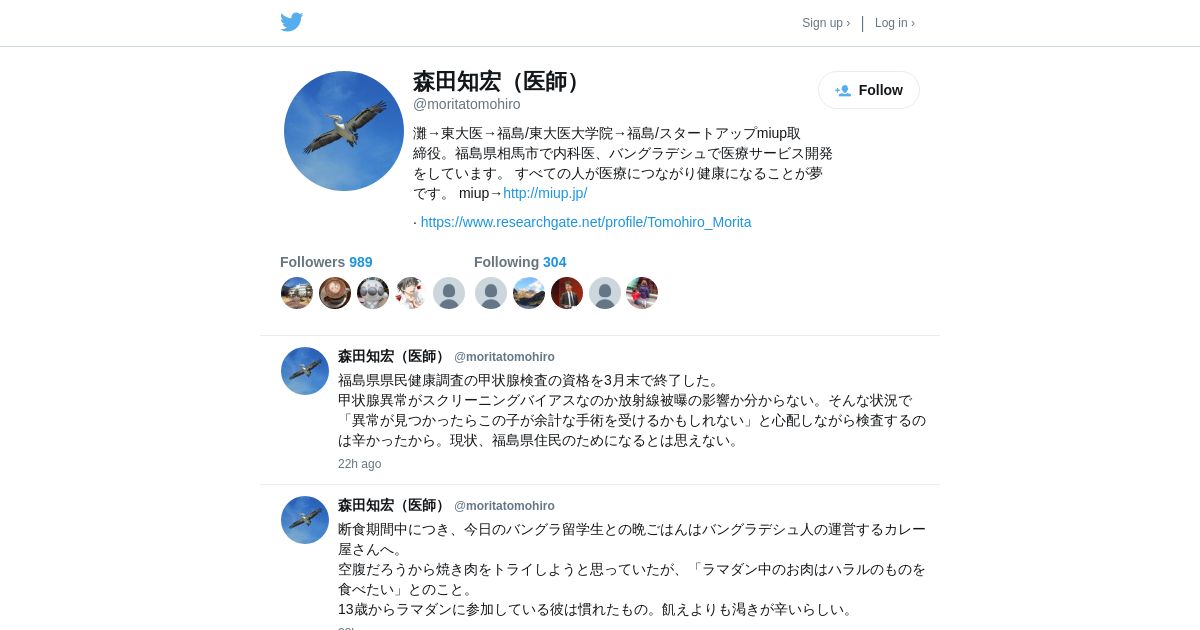
Task: Click the Twitter bird logo
Action: tap(291, 22)
